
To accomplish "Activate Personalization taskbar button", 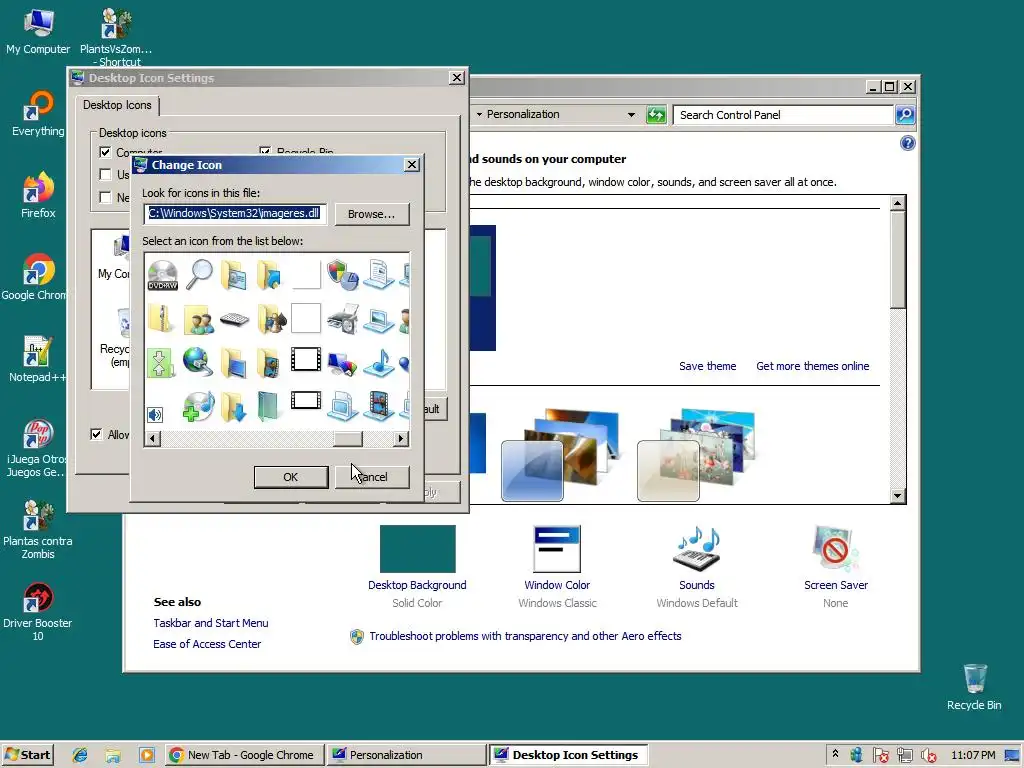I will [x=405, y=755].
